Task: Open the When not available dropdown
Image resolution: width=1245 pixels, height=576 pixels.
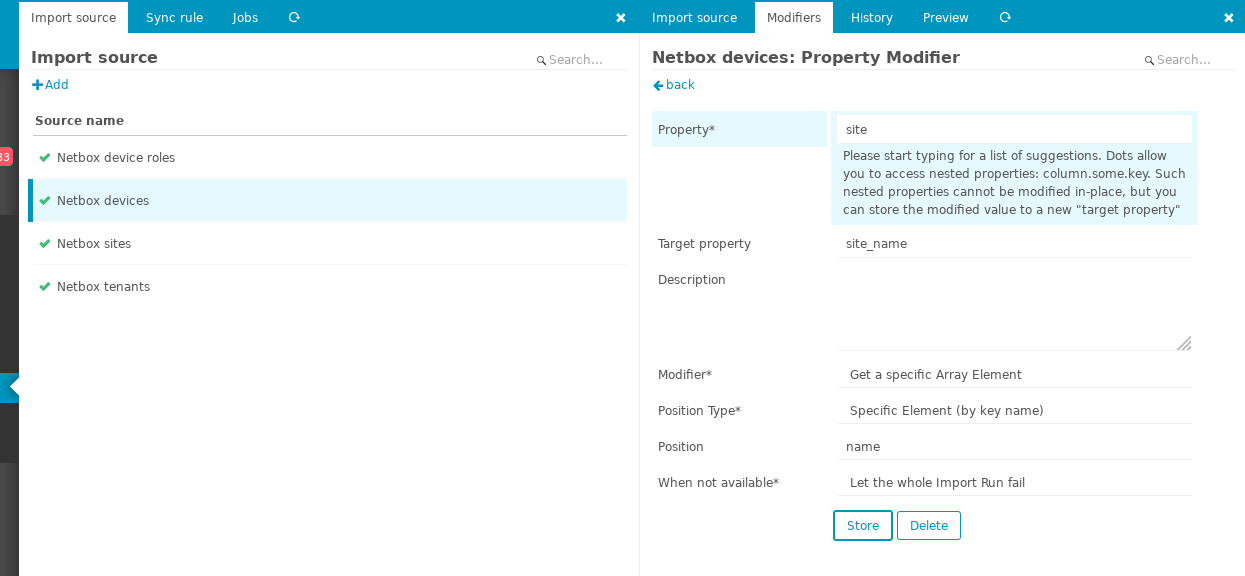Action: 1015,483
